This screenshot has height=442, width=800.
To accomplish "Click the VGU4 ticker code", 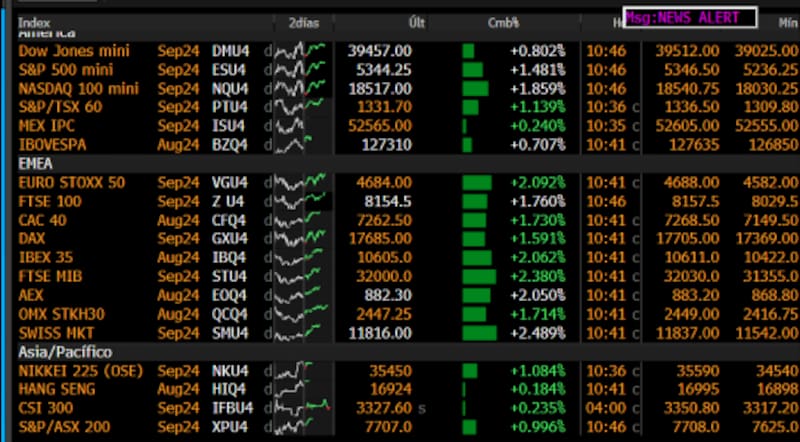I will (232, 182).
